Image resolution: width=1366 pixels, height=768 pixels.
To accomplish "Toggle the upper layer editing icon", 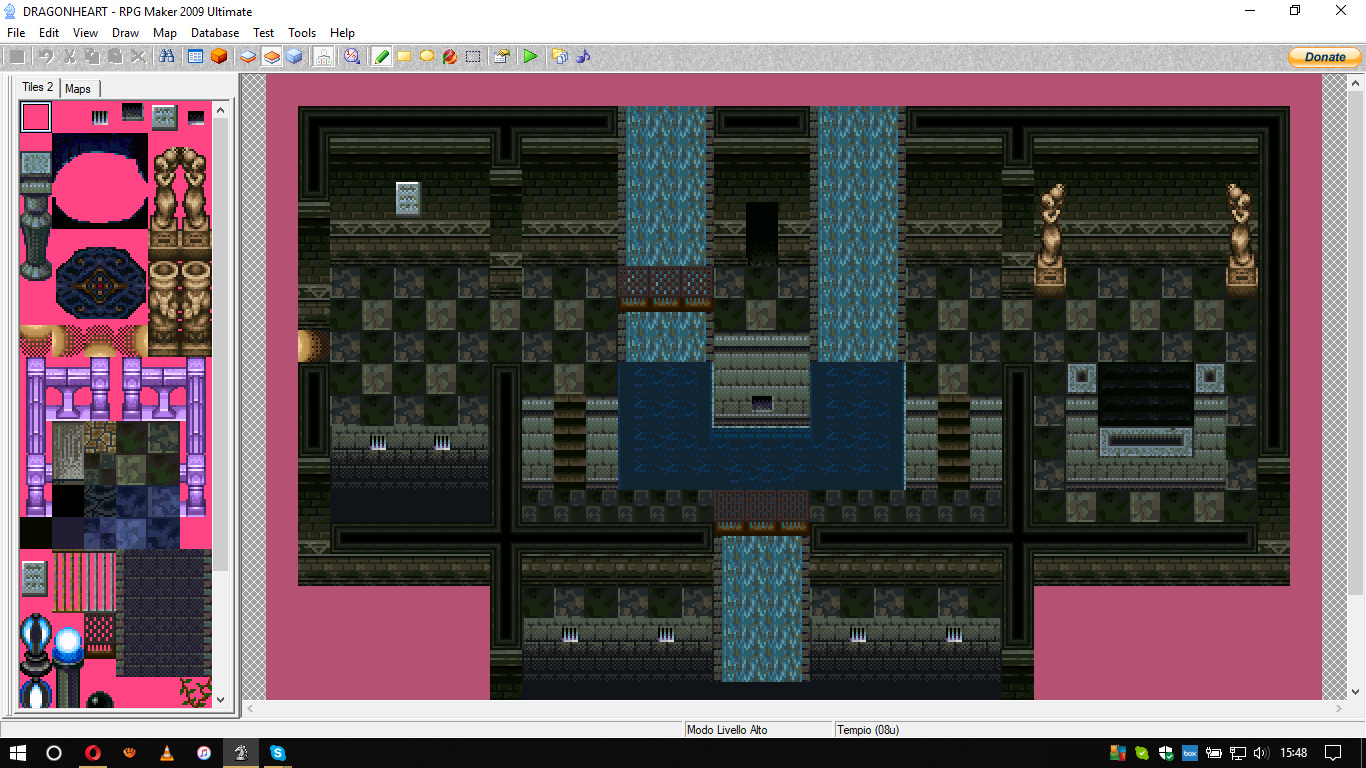I will [271, 57].
